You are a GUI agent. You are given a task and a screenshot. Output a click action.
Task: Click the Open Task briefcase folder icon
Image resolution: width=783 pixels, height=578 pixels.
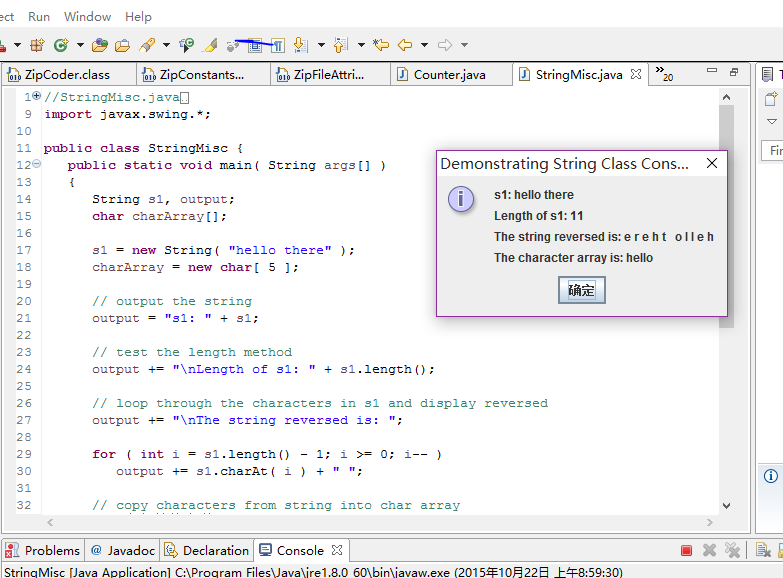(122, 45)
